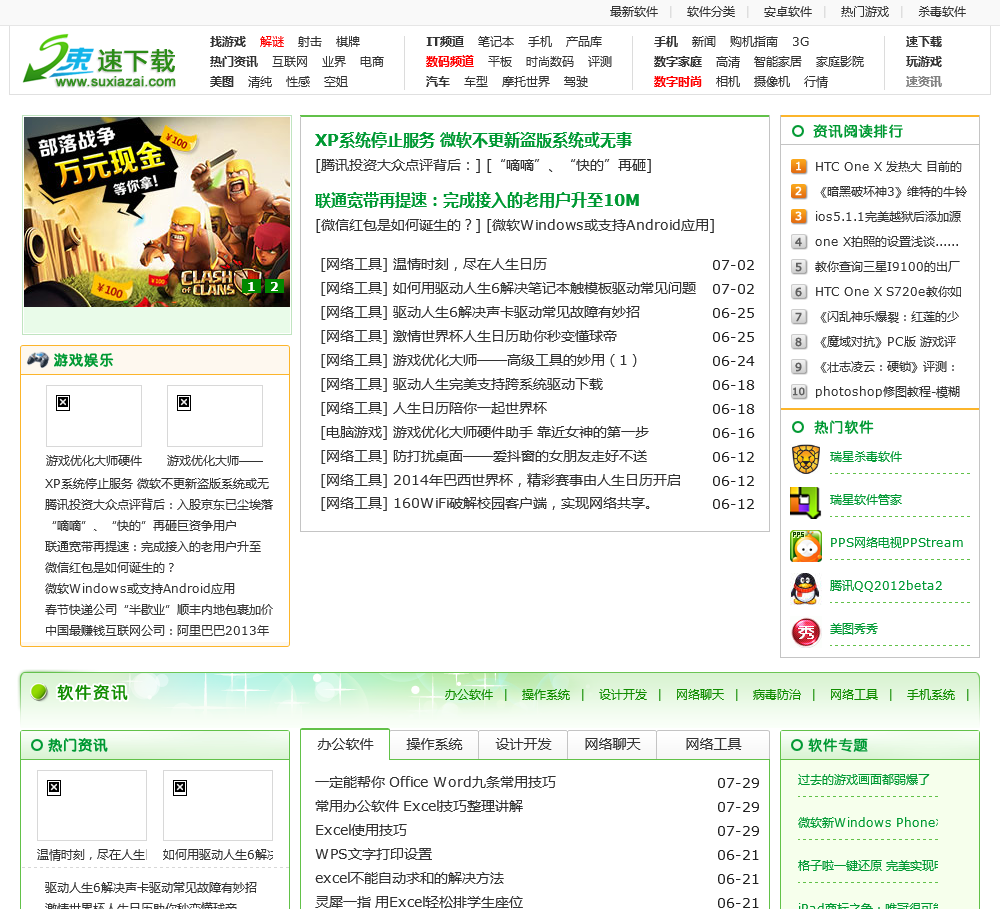Click date 06-24 in the news list
Screen dimensions: 1000x909
click(733, 361)
